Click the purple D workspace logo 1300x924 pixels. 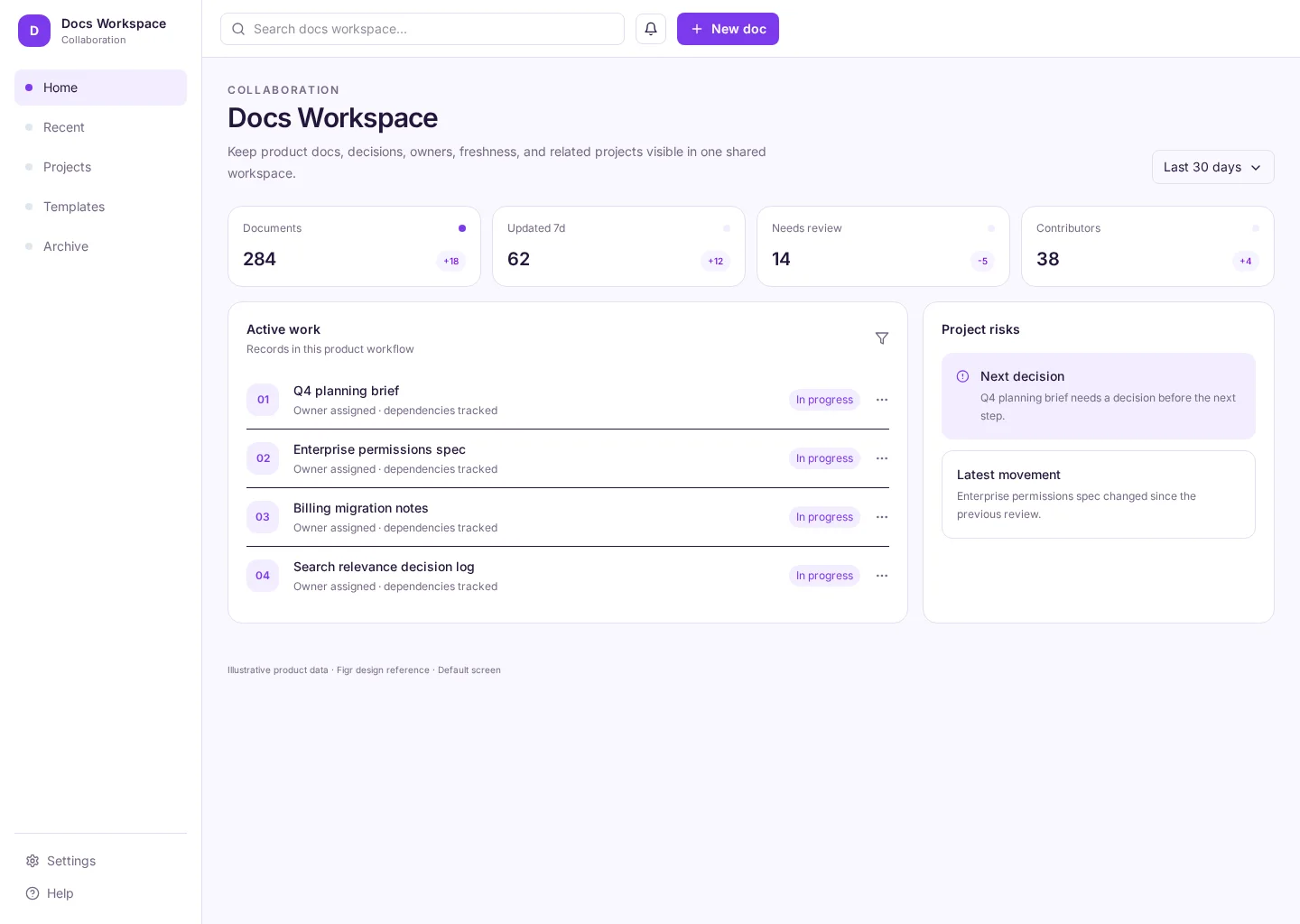coord(34,31)
